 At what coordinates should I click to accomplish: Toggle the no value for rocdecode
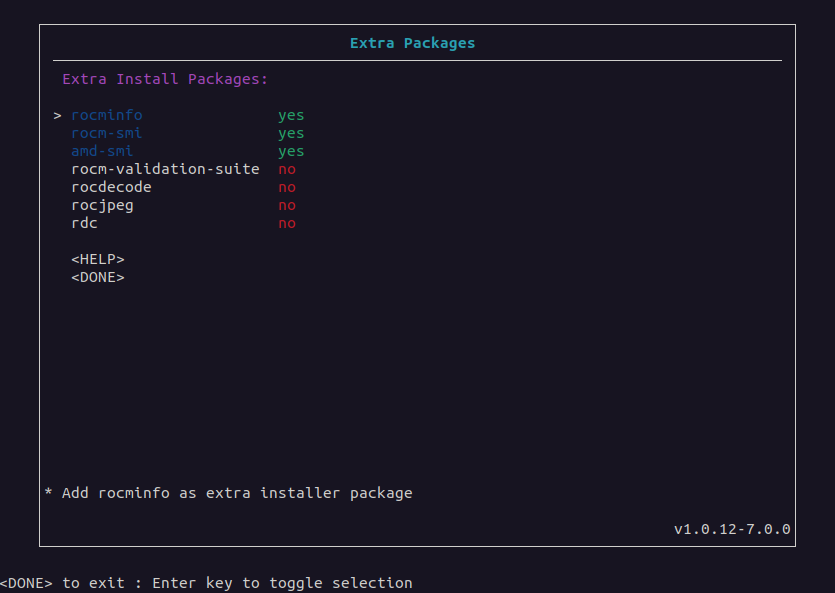coord(287,187)
